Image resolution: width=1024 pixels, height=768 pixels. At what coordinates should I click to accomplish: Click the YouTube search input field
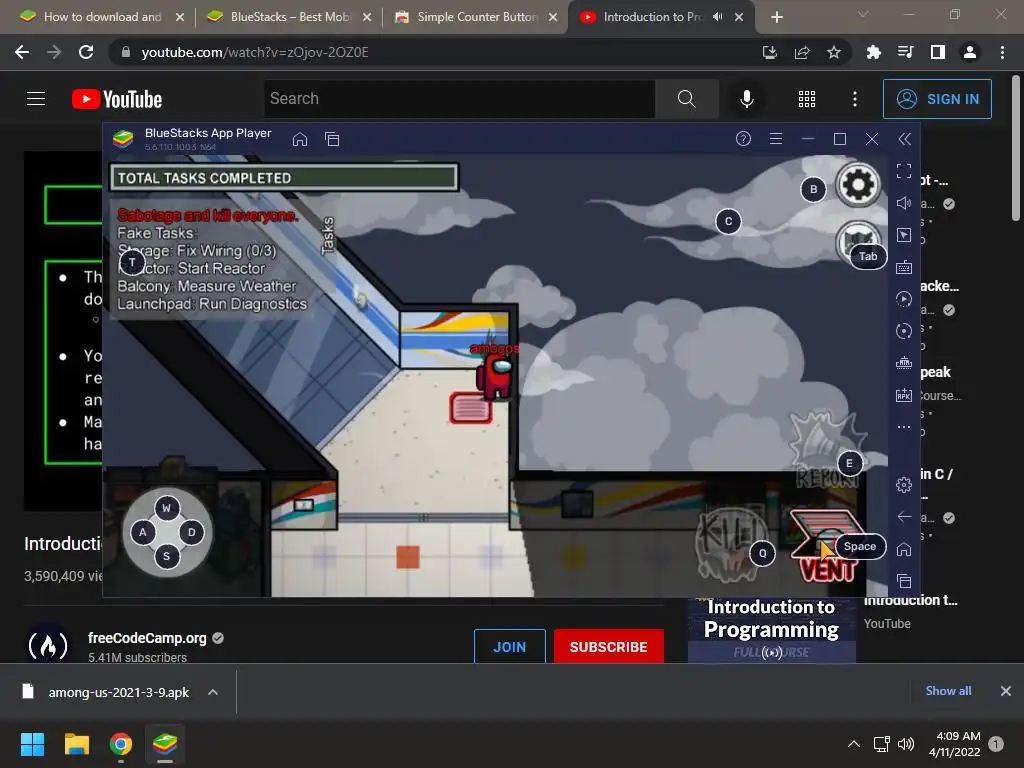(459, 99)
